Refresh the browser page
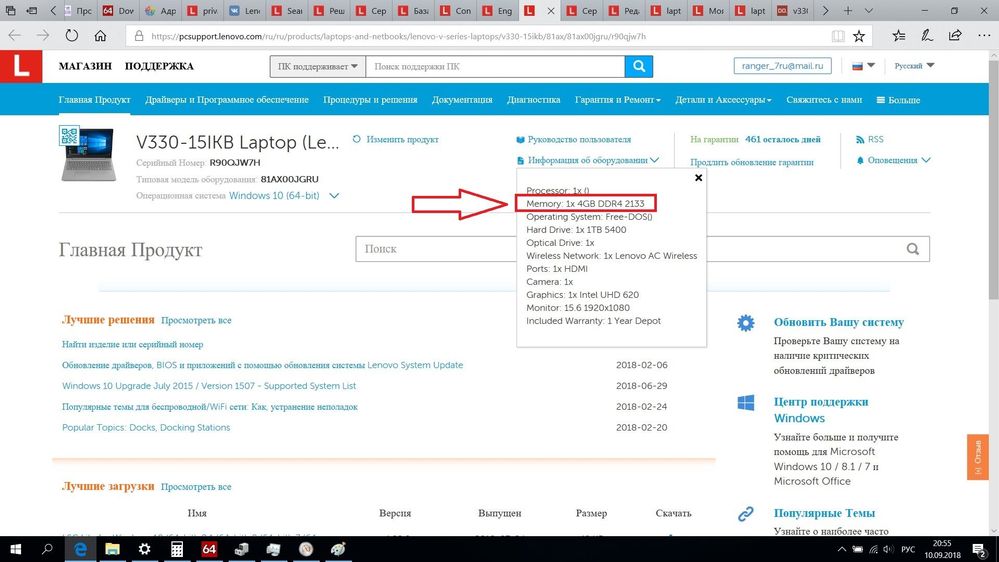Screen dimensions: 999x562 [71, 36]
